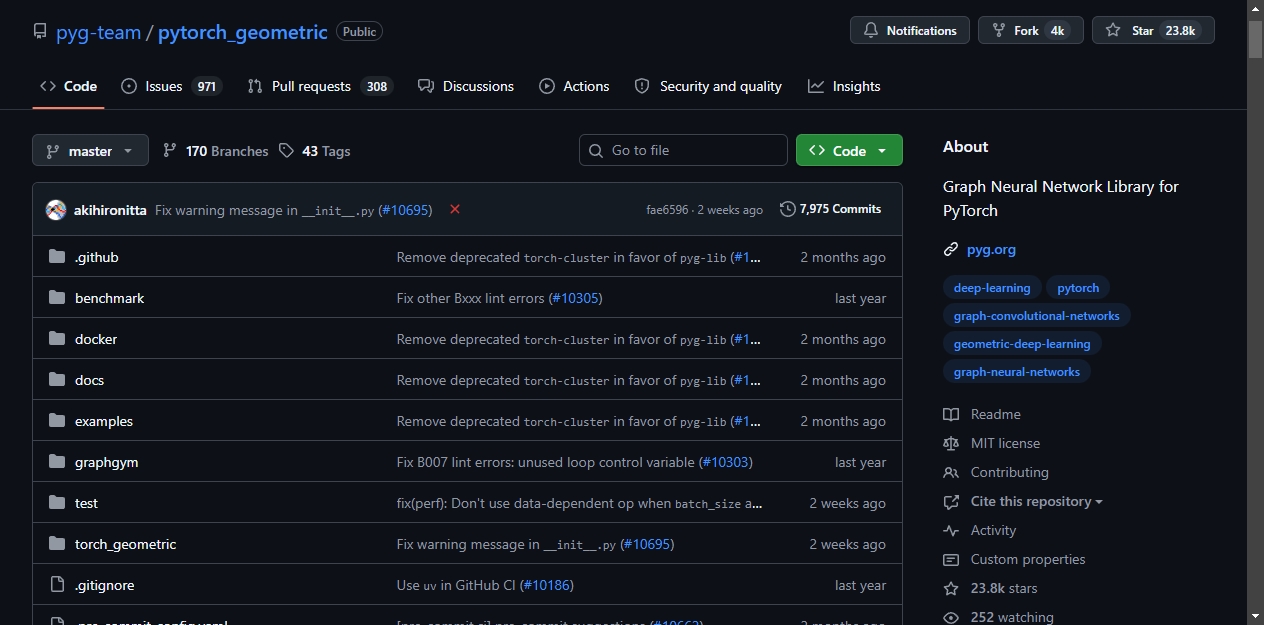Open the graph-convolutional-networks topic tag
Screen dimensions: 1264x625
pyautogui.click(x=1037, y=316)
